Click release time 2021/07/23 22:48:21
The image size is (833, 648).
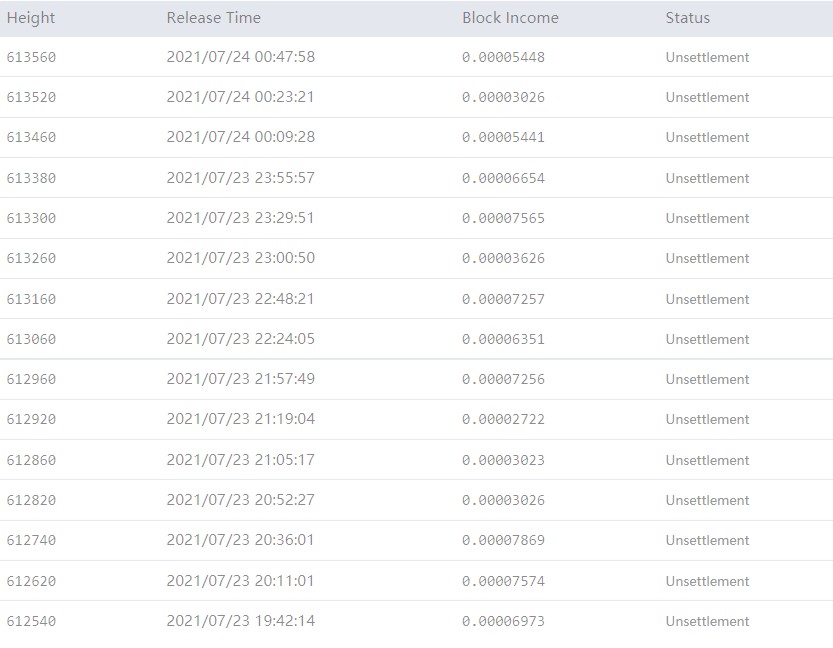coord(240,299)
